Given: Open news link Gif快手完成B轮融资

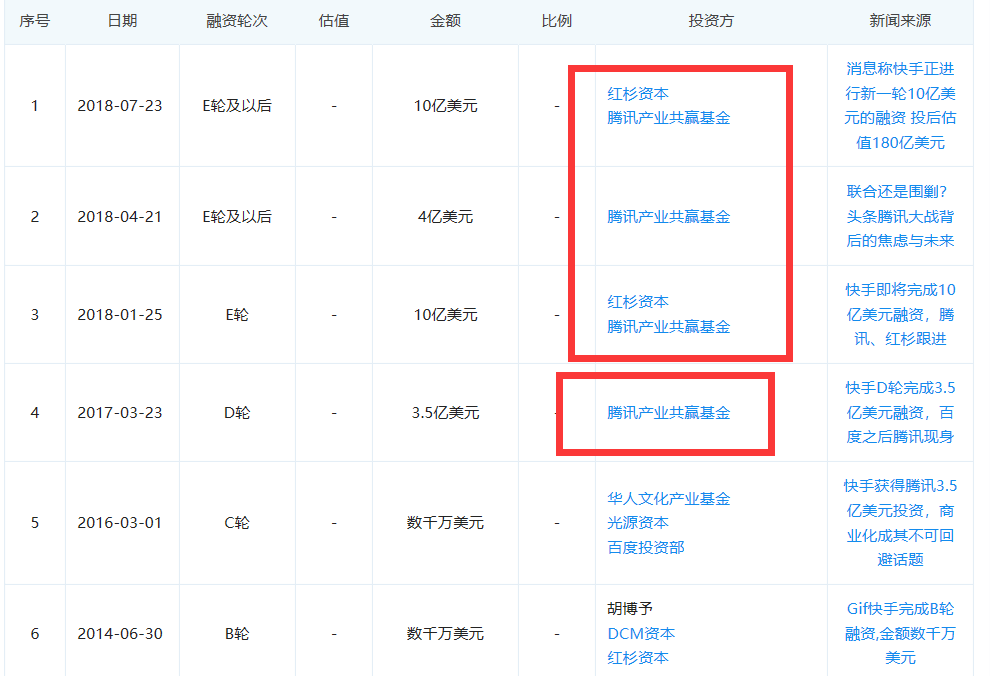Looking at the screenshot, I should [900, 633].
